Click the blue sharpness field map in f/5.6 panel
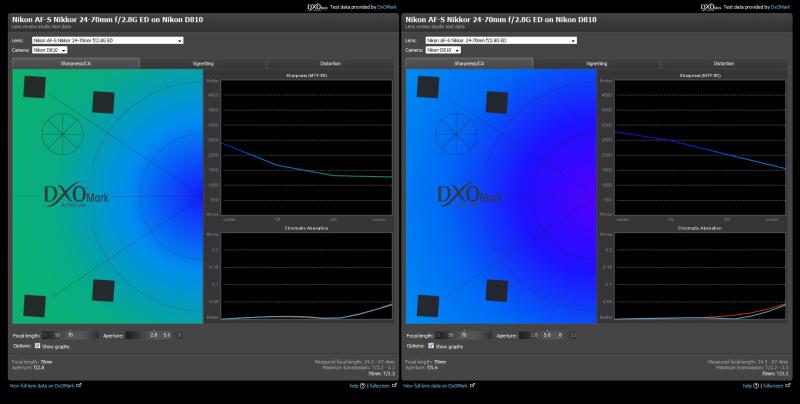This screenshot has width=800, height=404. point(501,196)
